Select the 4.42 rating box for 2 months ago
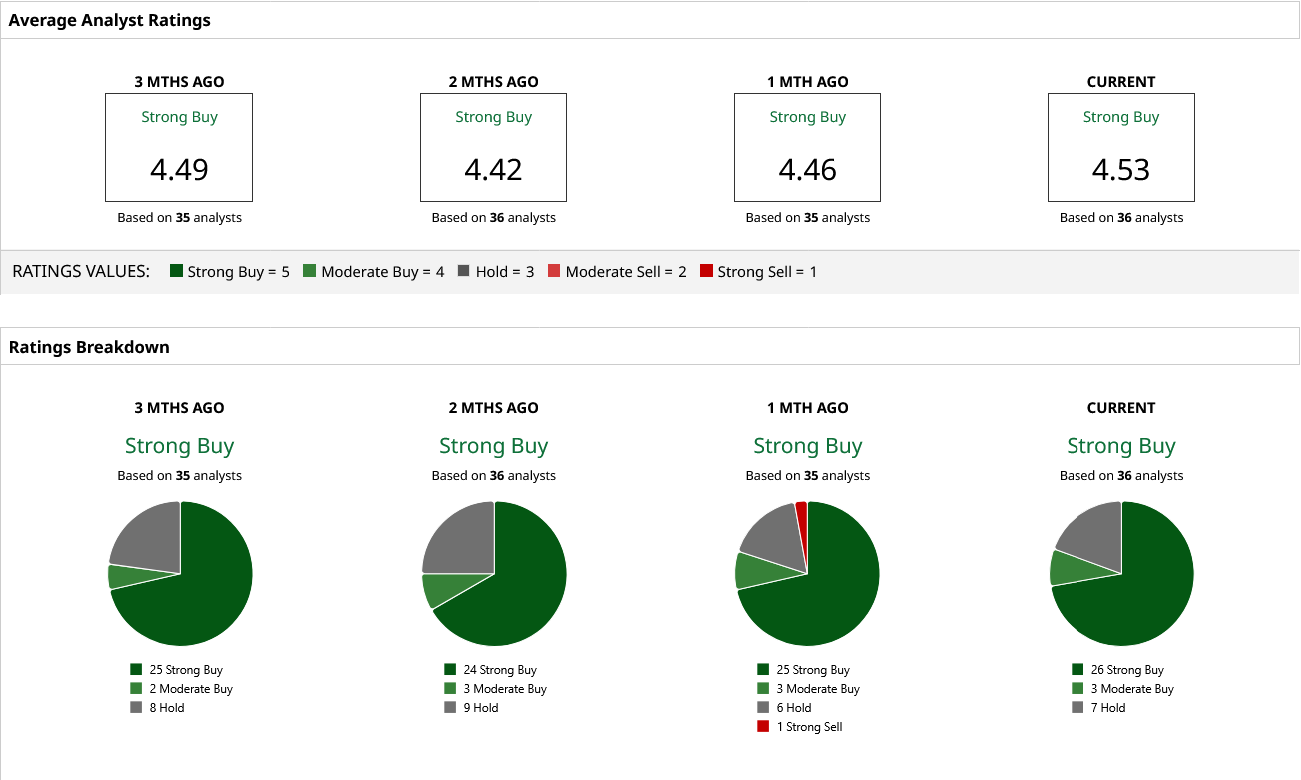1301x780 pixels. click(x=493, y=147)
